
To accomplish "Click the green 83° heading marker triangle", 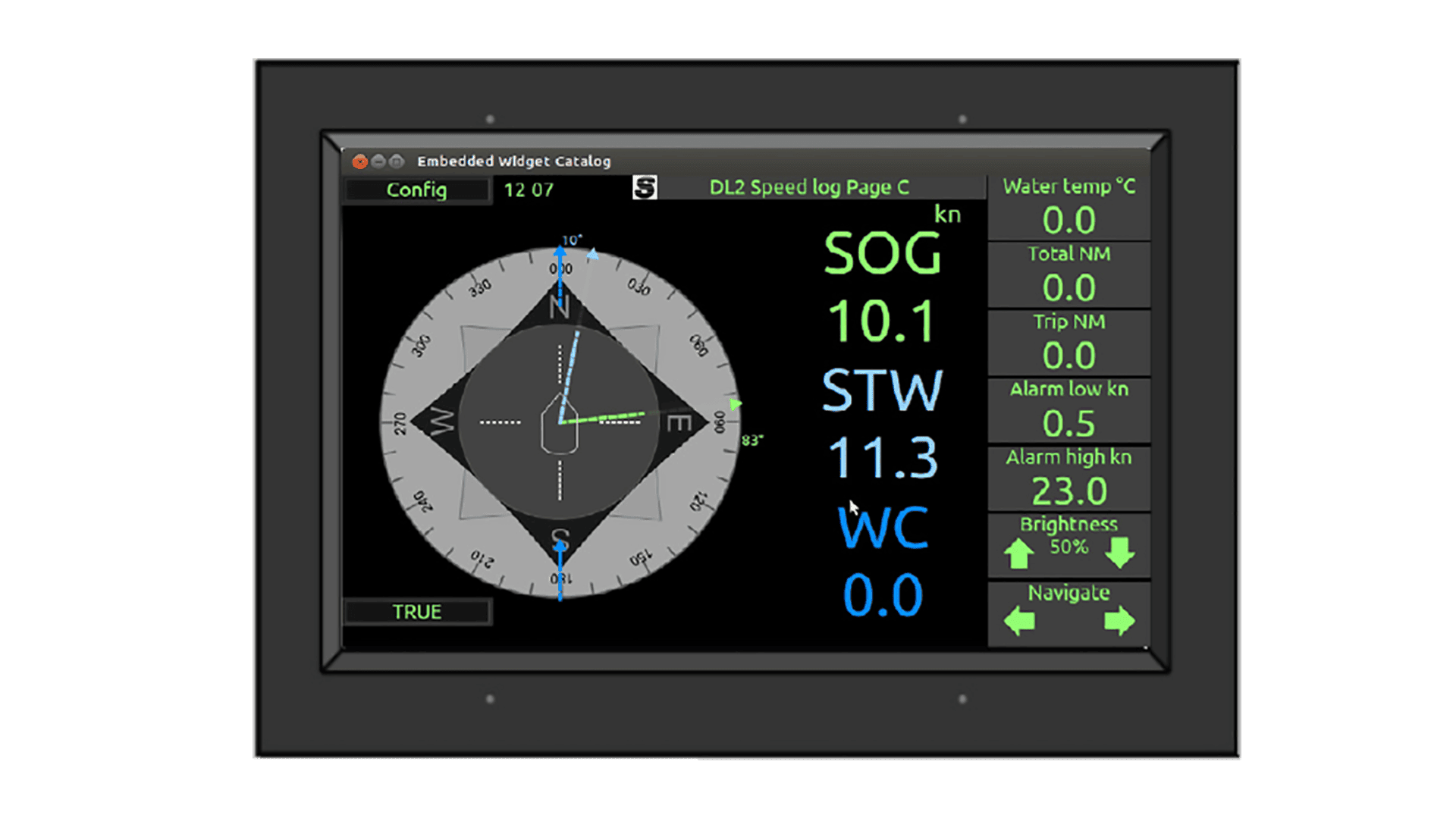I will (x=735, y=405).
